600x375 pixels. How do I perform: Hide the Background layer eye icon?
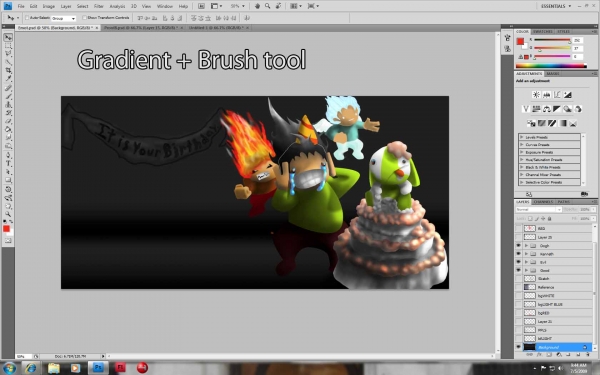[518, 347]
